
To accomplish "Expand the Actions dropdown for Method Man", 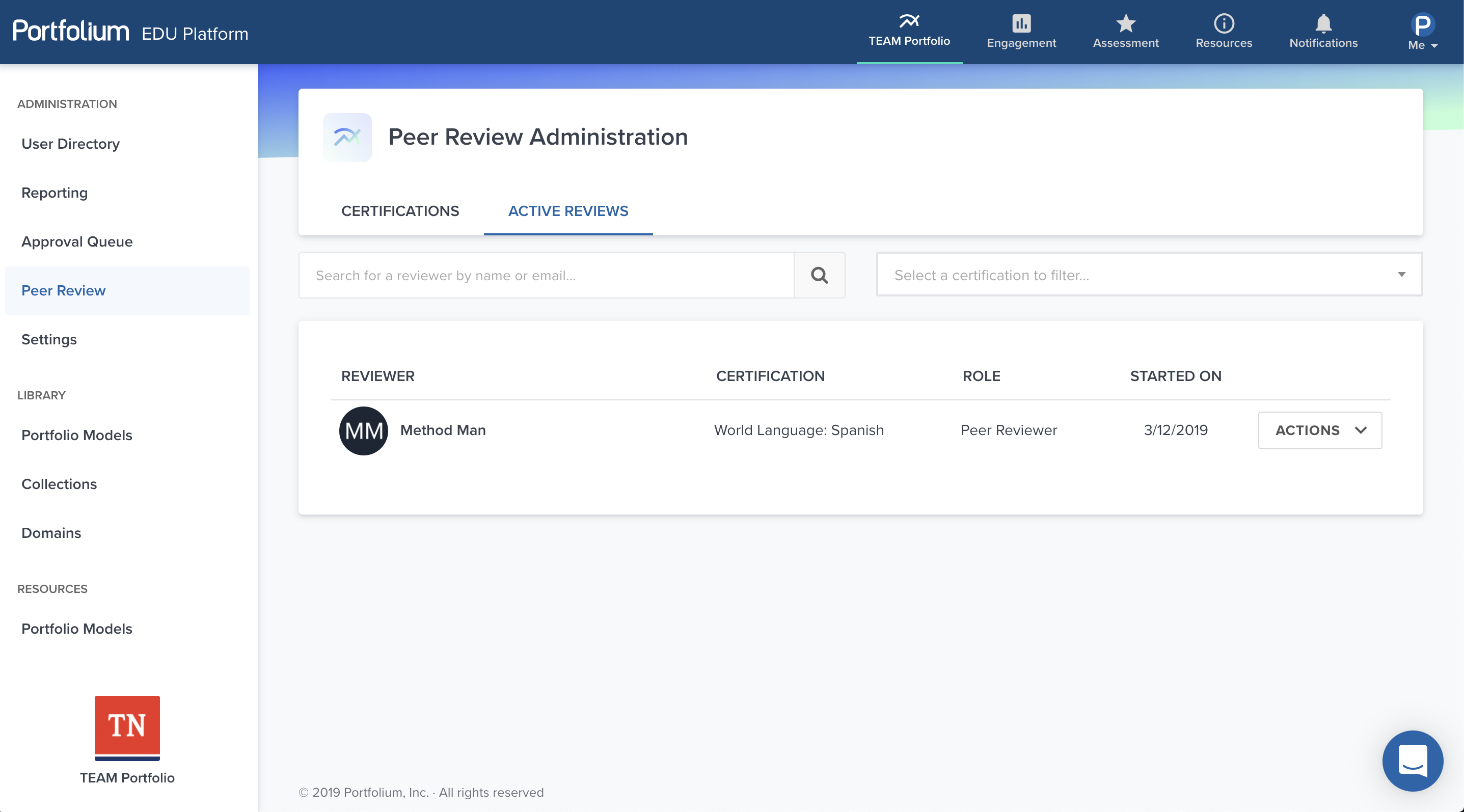I will 1320,430.
